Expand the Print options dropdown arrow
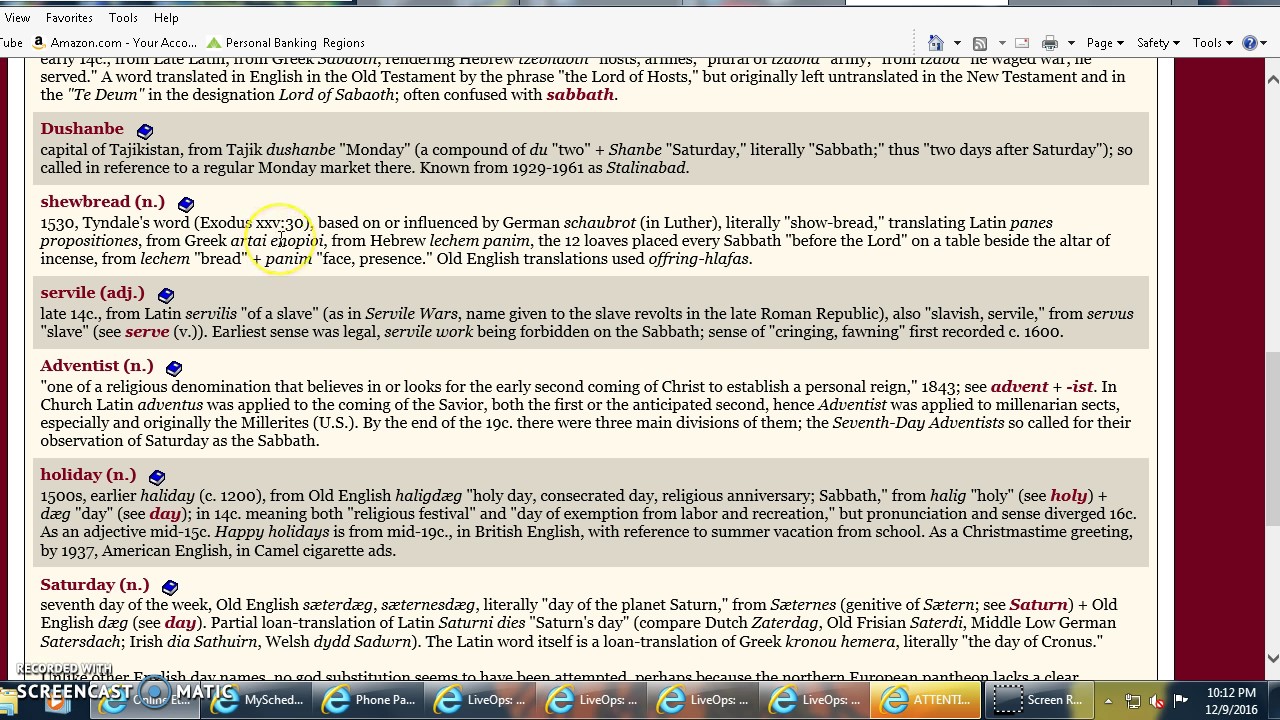 (x=1071, y=43)
